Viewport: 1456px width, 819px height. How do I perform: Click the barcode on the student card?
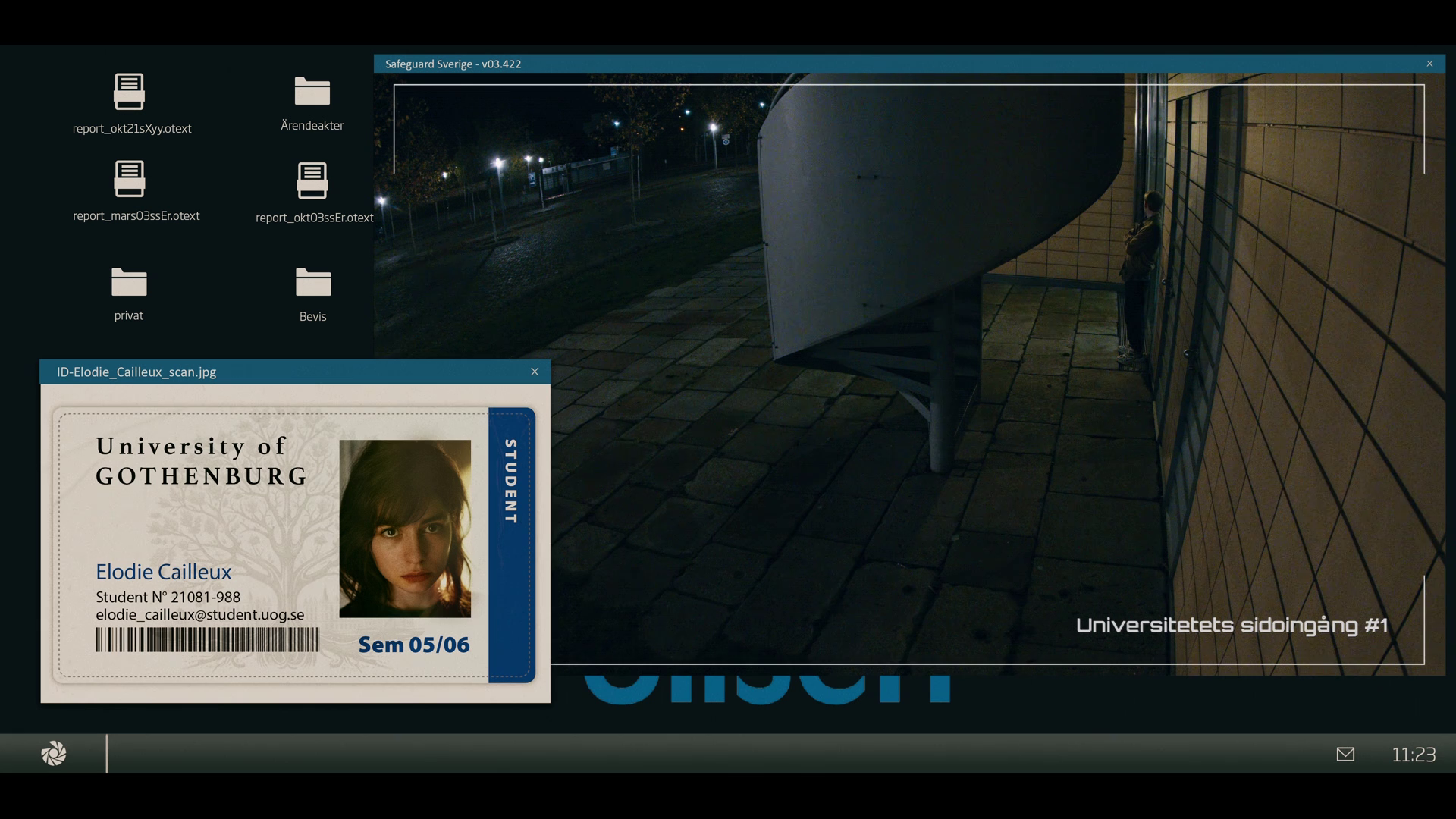pyautogui.click(x=207, y=640)
